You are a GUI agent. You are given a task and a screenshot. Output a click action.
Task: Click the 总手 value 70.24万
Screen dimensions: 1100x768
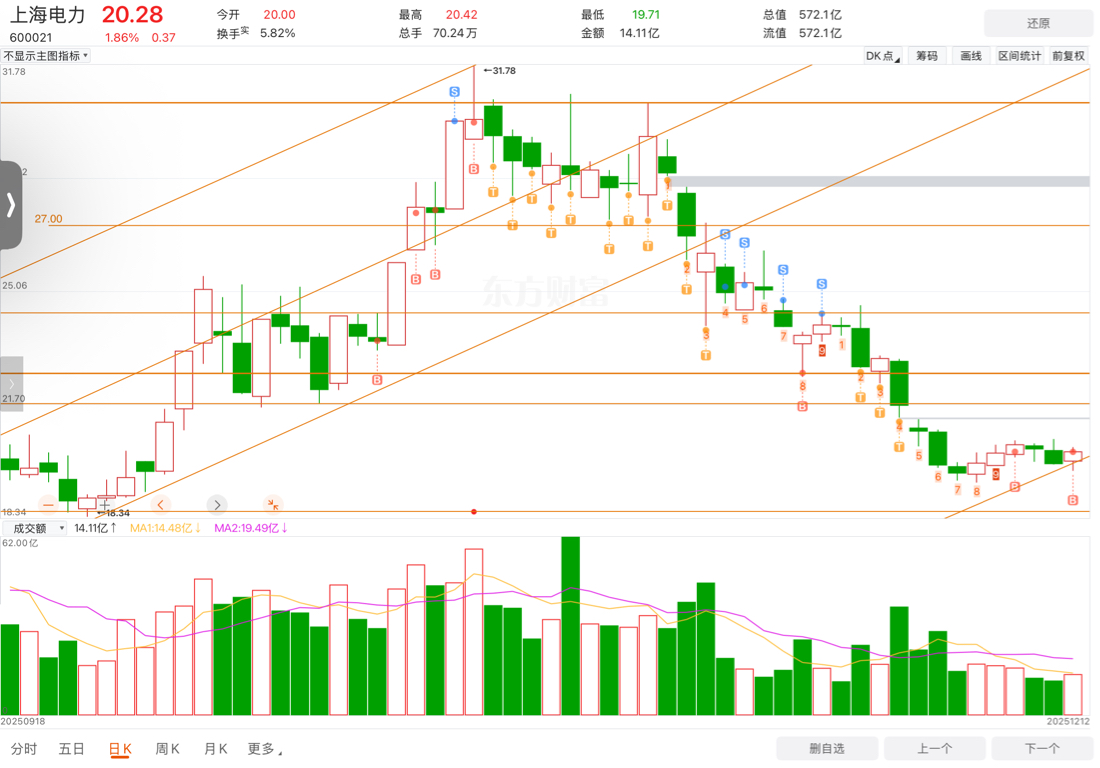(455, 33)
